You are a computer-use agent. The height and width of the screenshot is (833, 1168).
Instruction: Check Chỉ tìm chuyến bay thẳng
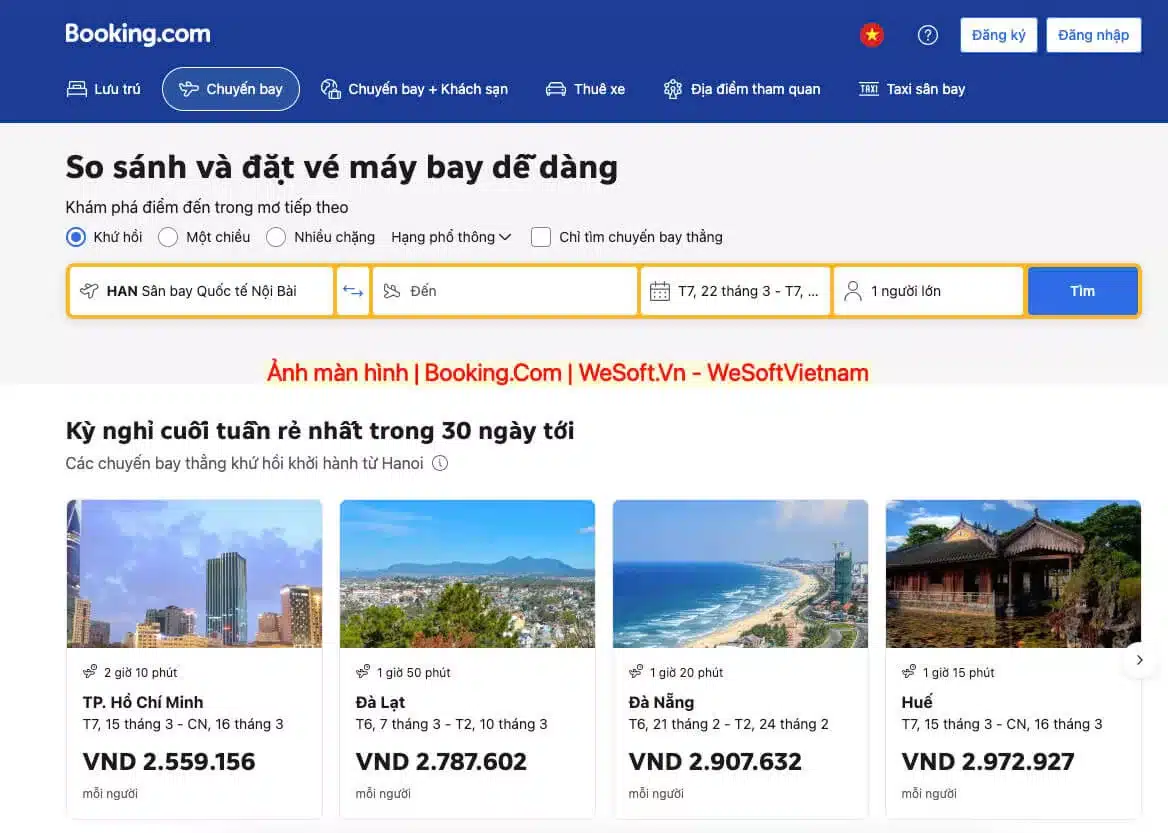point(541,237)
